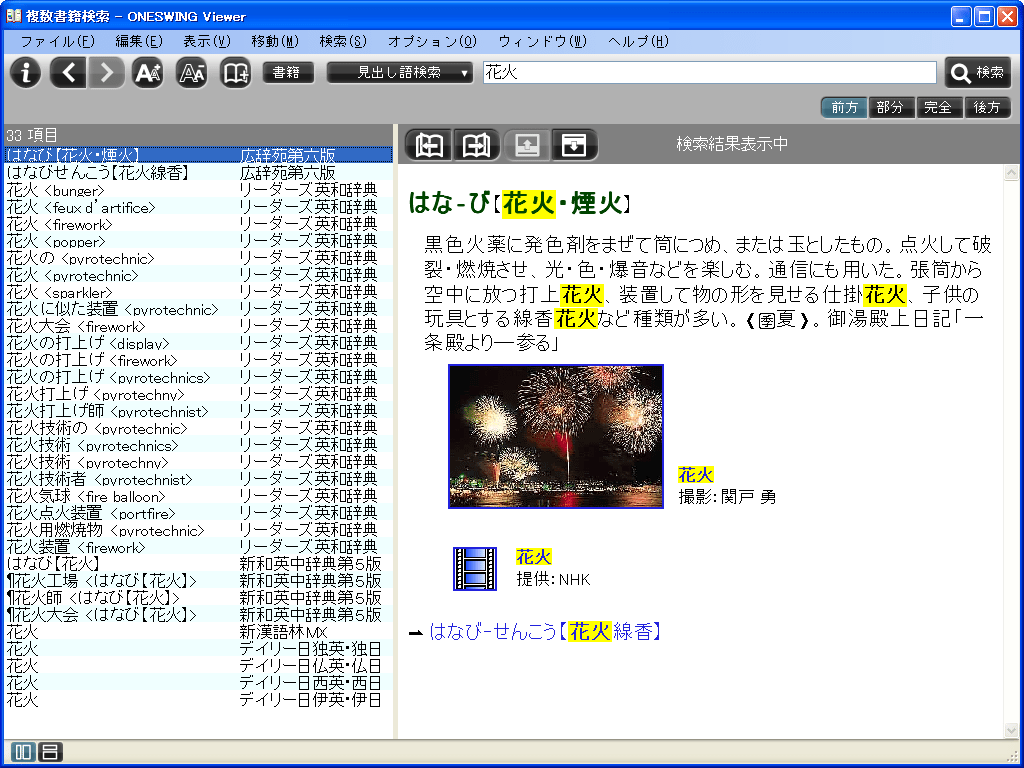Select result 花火用燃焼物 <pyrotechnic>
The width and height of the screenshot is (1024, 768).
[x=199, y=530]
